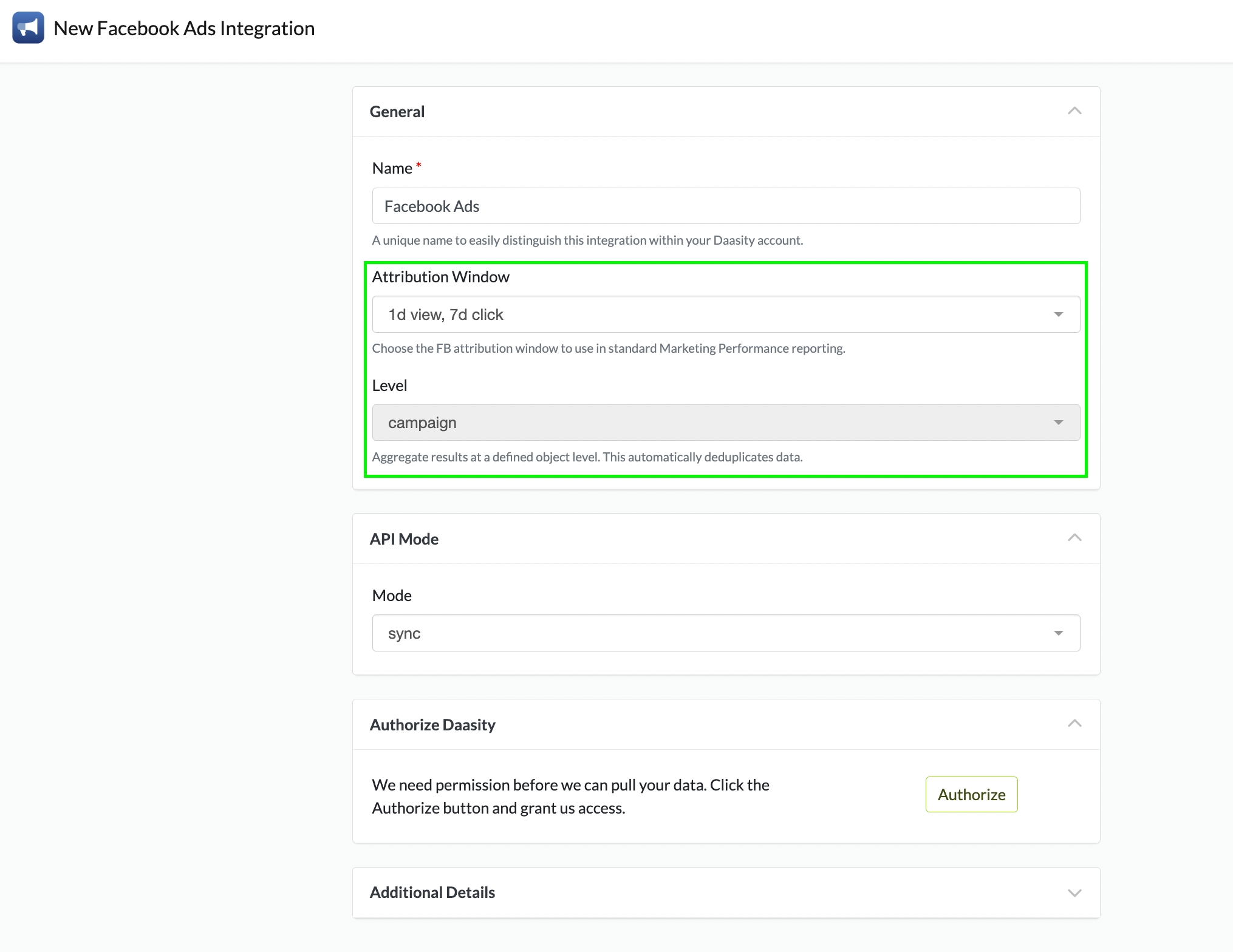This screenshot has height=952, width=1233.
Task: Click the Level dropdown arrow icon
Action: coord(1058,423)
